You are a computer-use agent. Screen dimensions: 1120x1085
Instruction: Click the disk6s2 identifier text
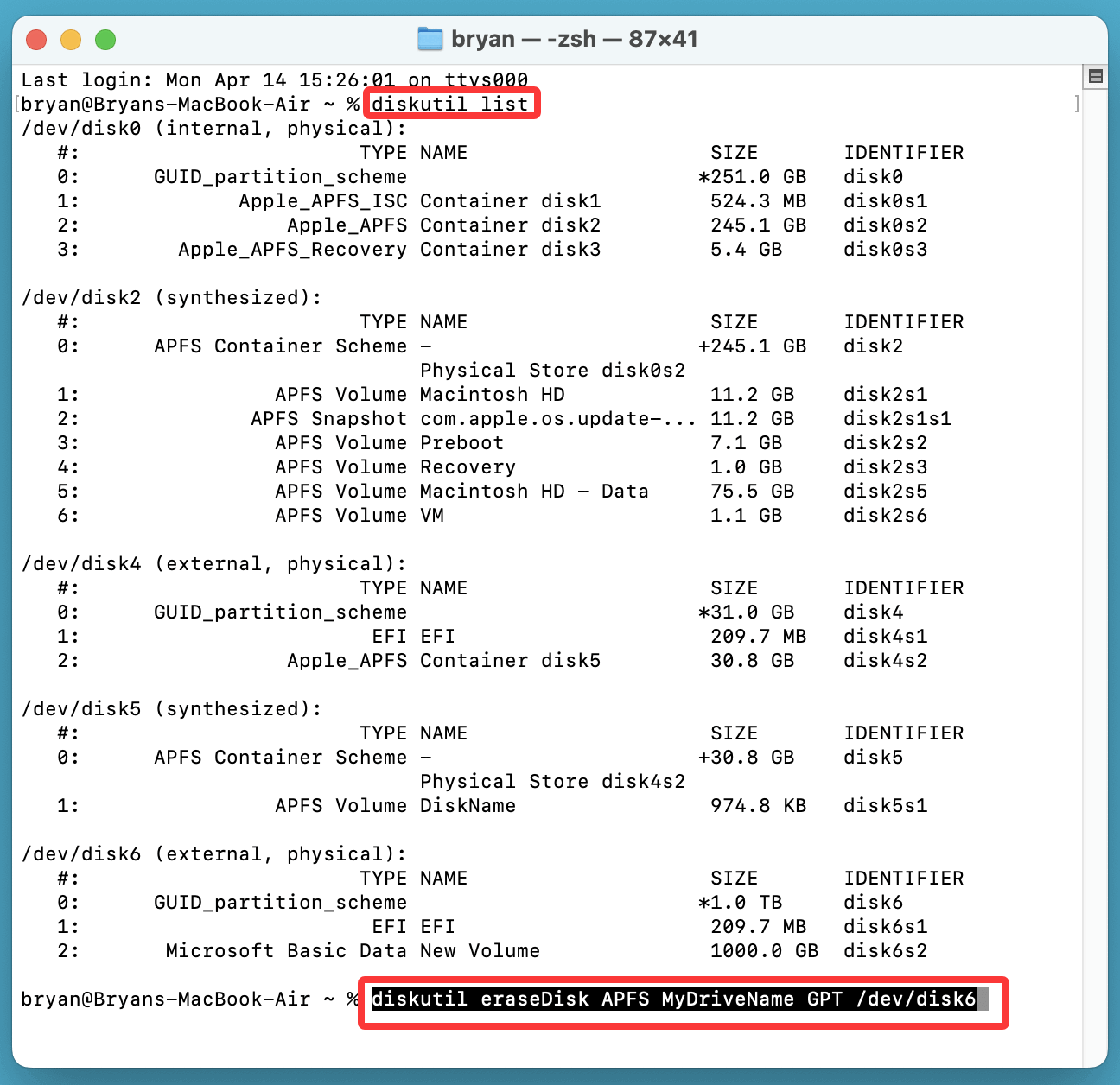pos(884,950)
